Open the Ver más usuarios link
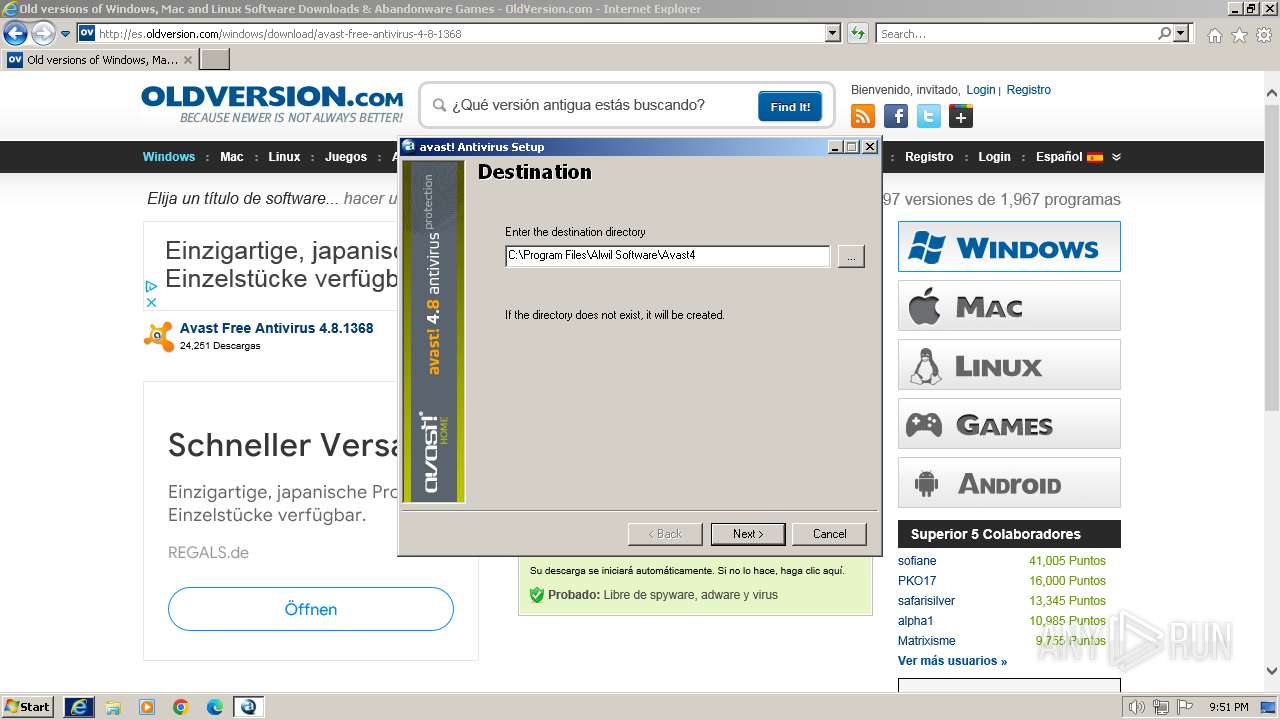Screen dimensions: 1280x720 (x=952, y=661)
